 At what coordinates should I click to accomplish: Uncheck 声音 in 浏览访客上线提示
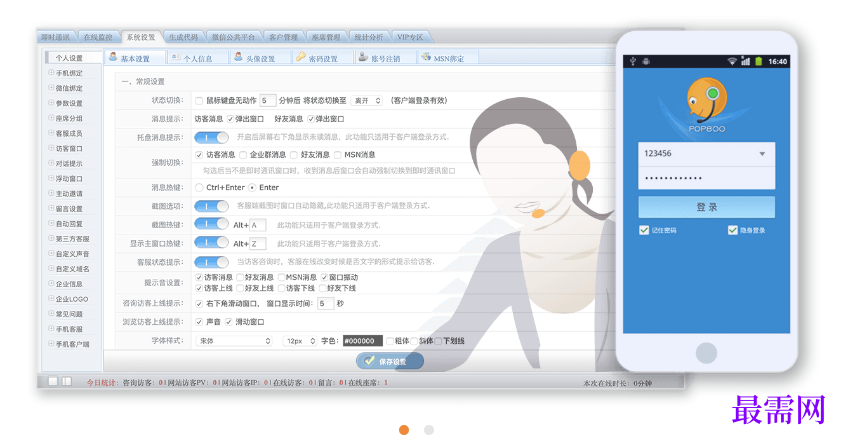tap(199, 322)
